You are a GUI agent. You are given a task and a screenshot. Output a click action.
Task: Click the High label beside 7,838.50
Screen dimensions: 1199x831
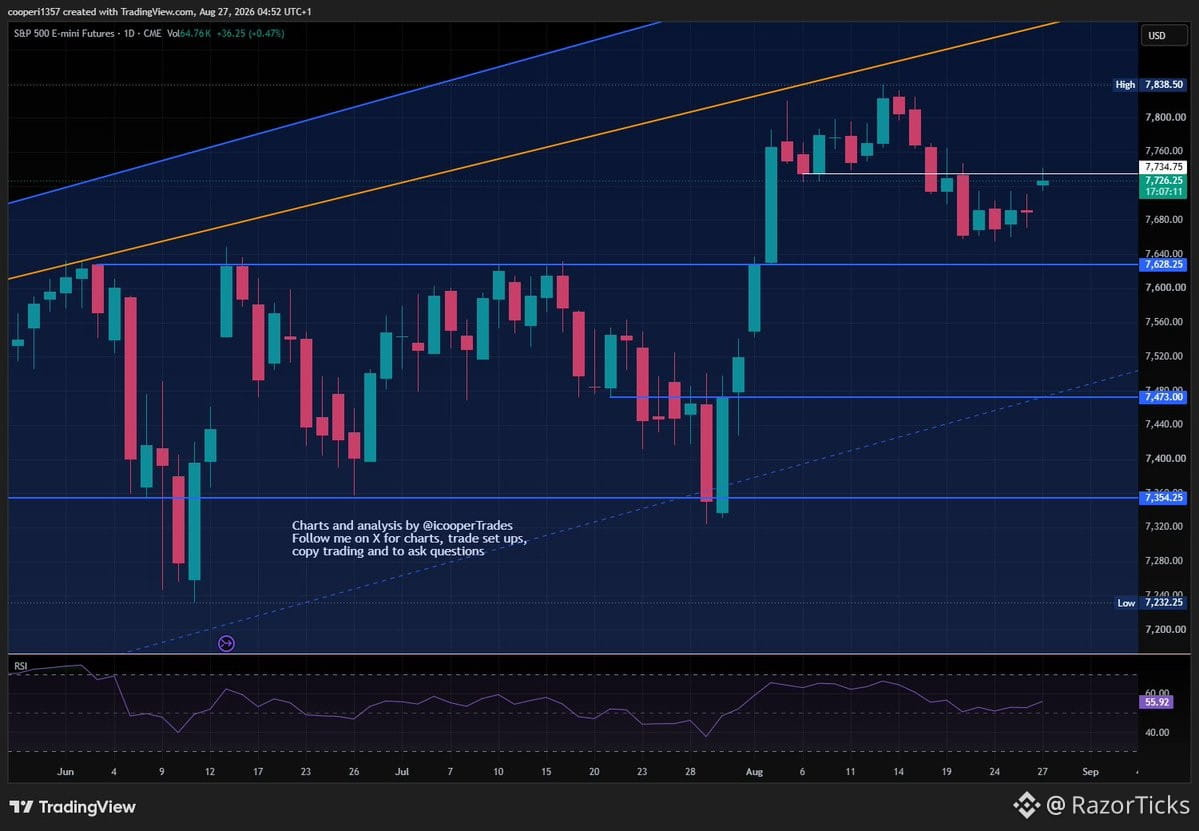click(x=1125, y=85)
